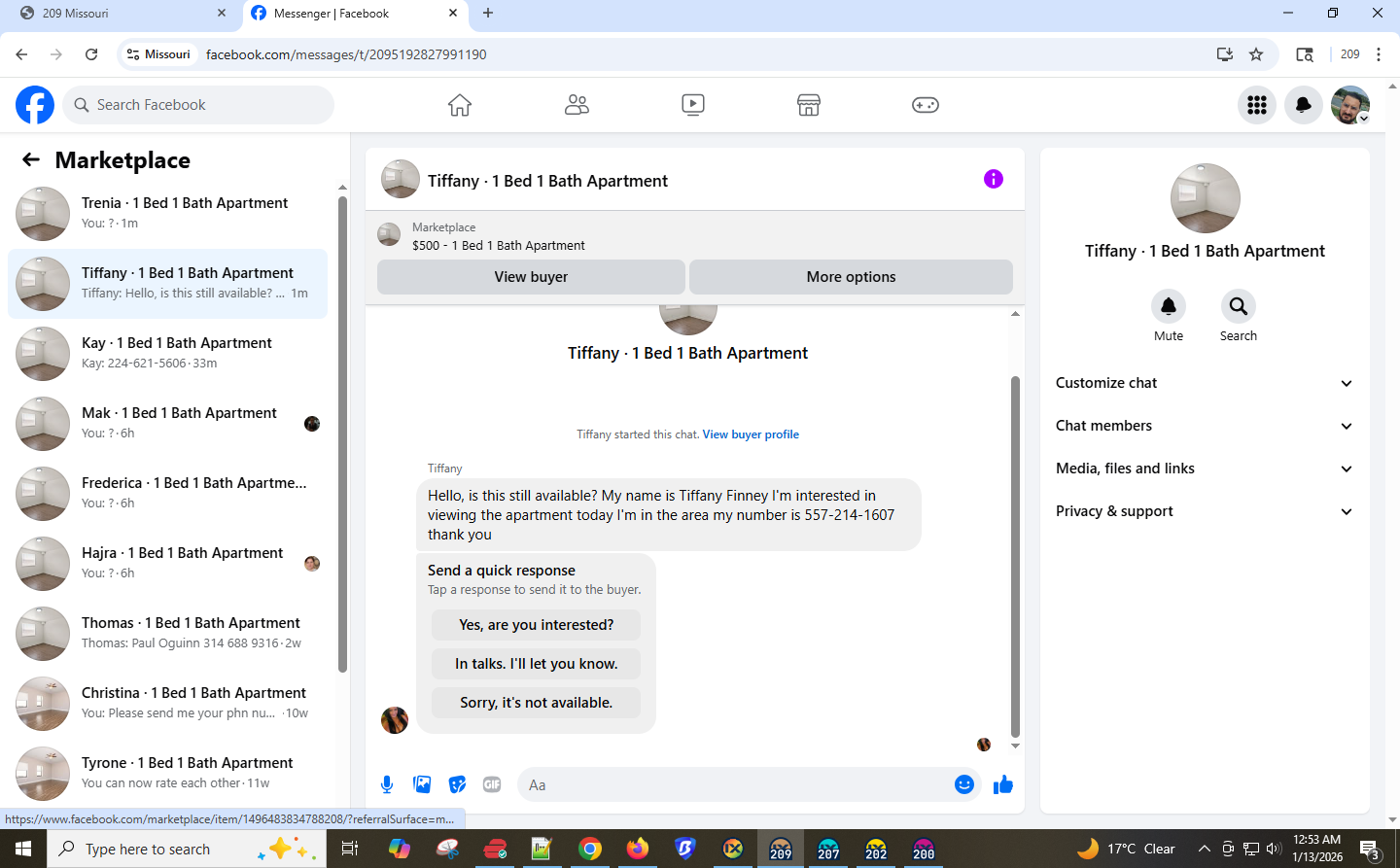Open Mak 1 Bed 1 Bath chat
1400x868 pixels.
[x=167, y=424]
